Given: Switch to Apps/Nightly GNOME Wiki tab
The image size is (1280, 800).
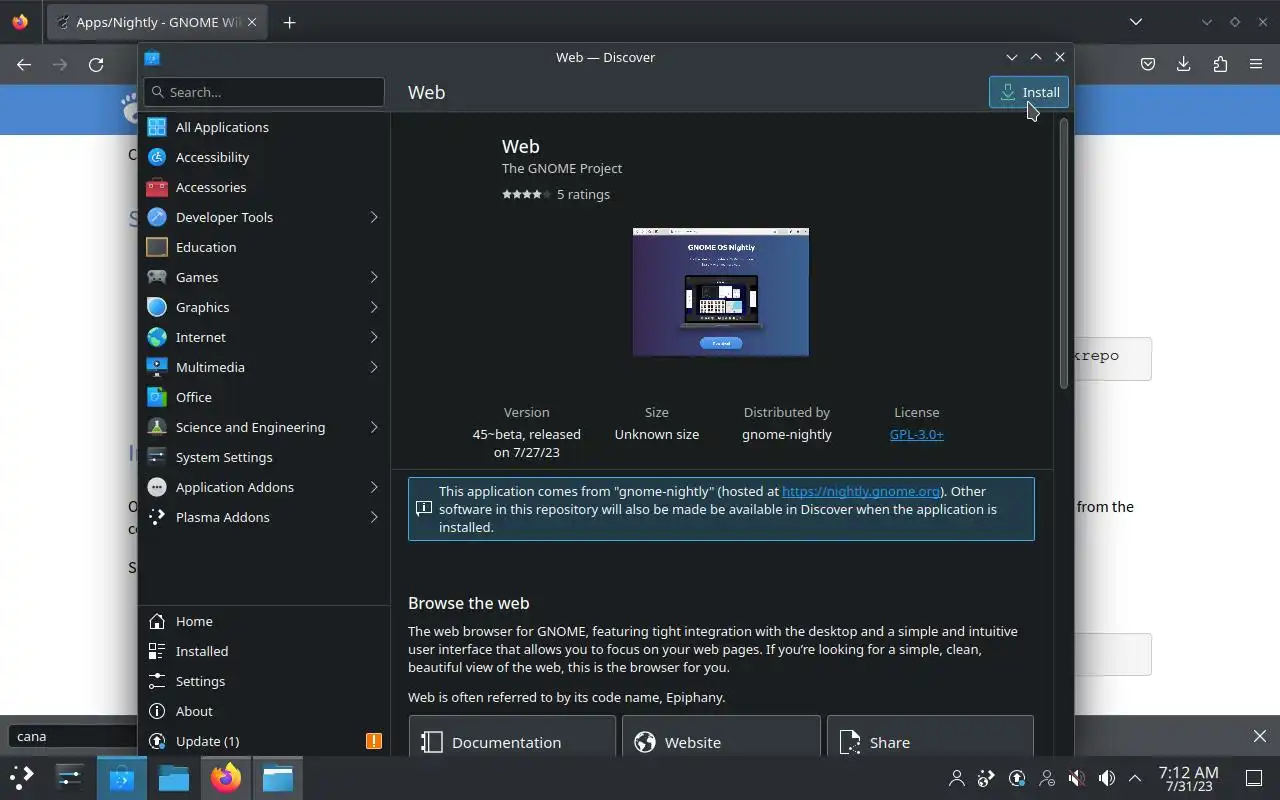Looking at the screenshot, I should point(157,22).
